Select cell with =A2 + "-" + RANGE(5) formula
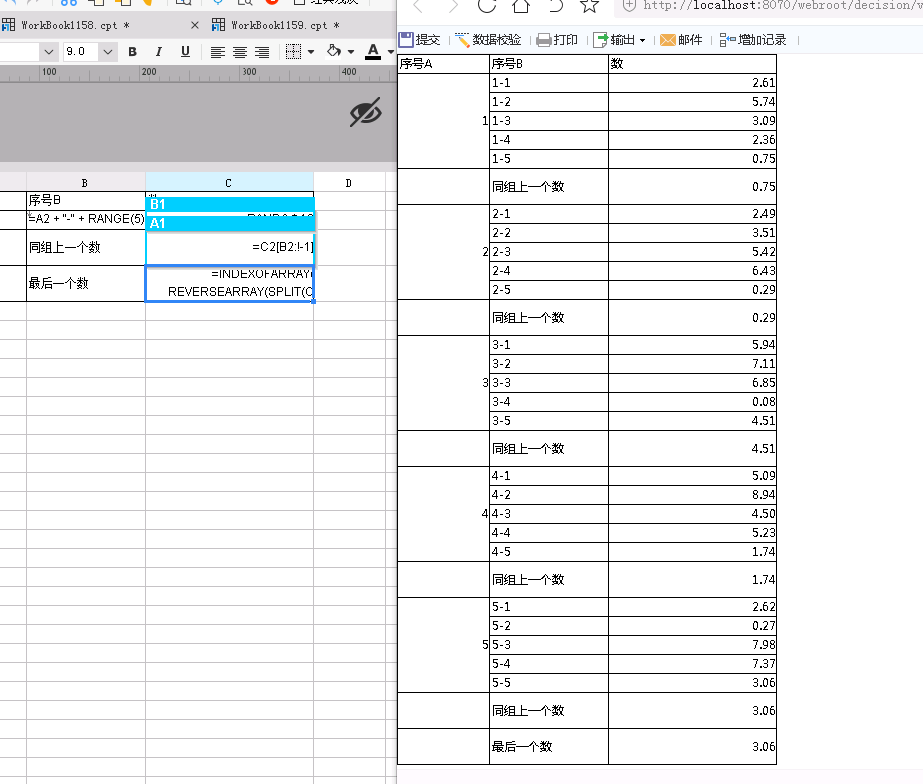 pyautogui.click(x=86, y=219)
